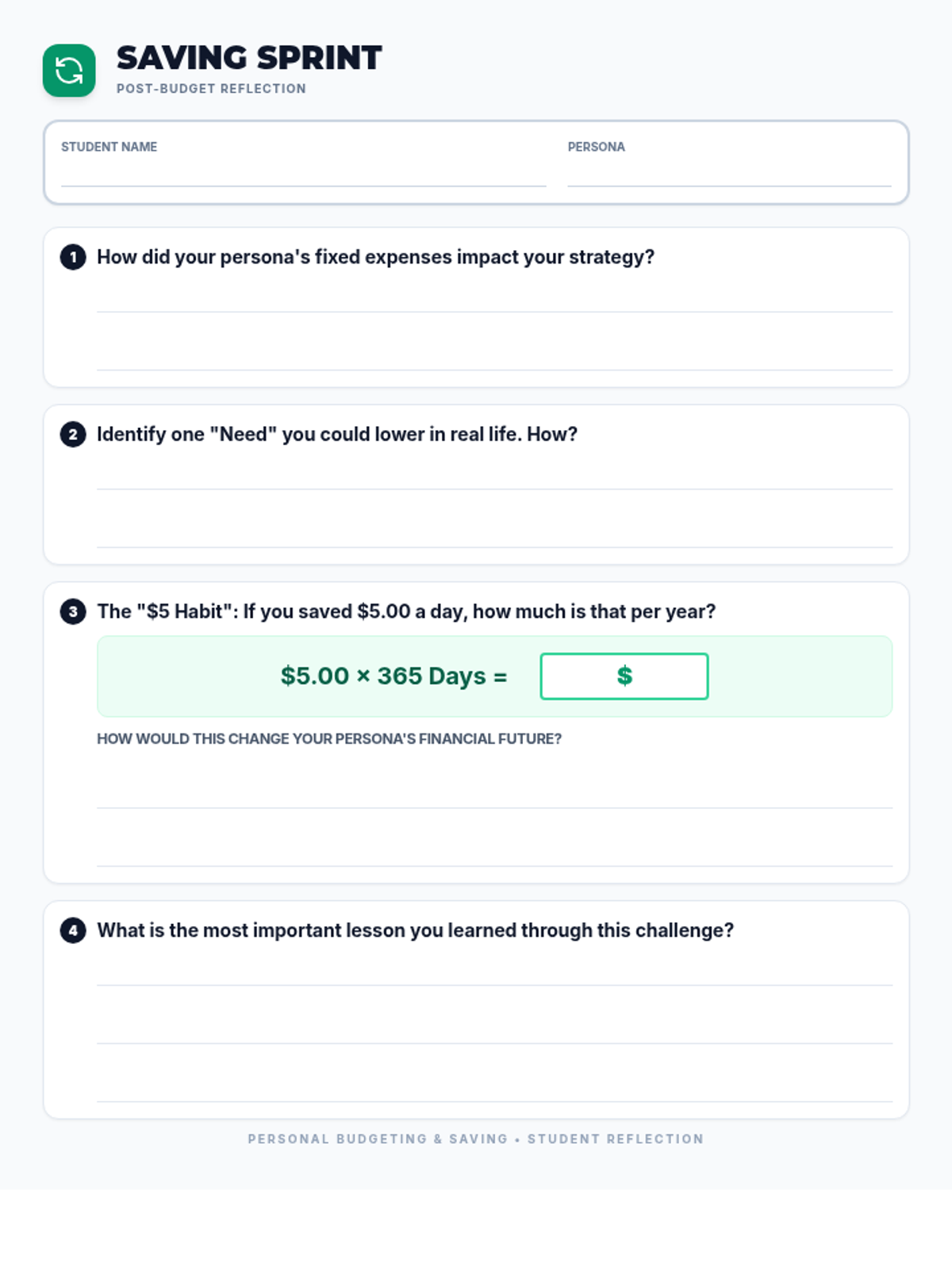Click the $5.00 × 365 Days equation text
The image size is (952, 1270).
tap(393, 676)
